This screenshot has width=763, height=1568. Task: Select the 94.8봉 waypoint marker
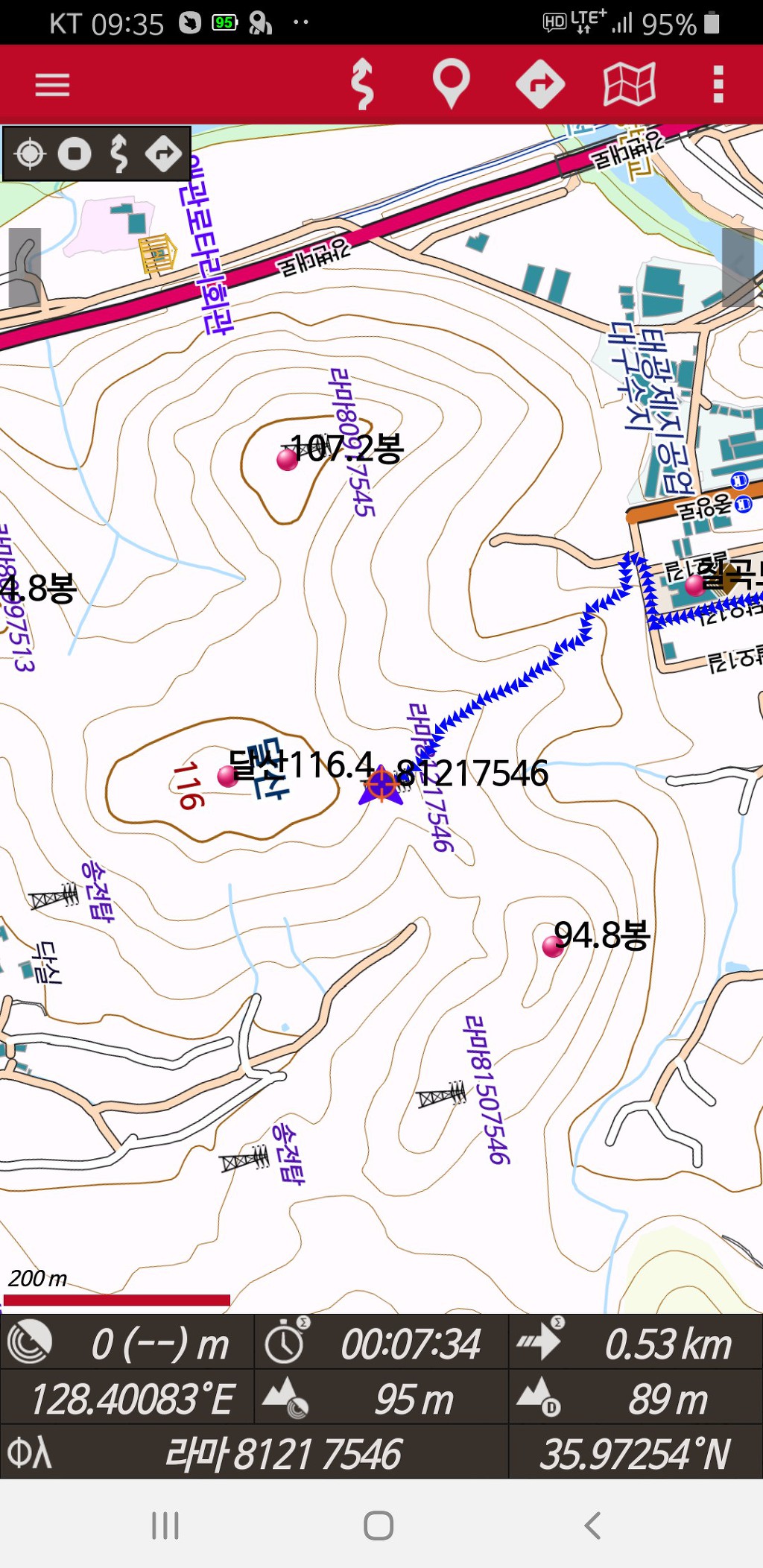pyautogui.click(x=553, y=946)
